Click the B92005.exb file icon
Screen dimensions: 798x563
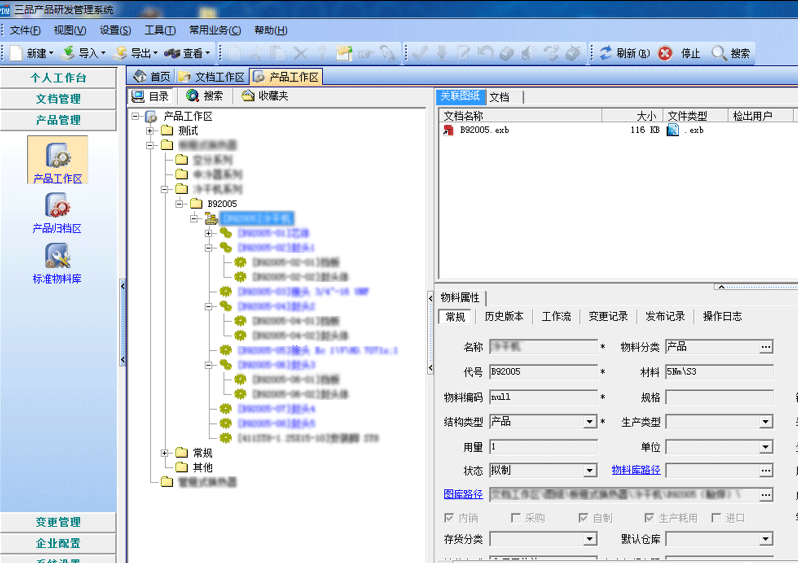(x=450, y=130)
